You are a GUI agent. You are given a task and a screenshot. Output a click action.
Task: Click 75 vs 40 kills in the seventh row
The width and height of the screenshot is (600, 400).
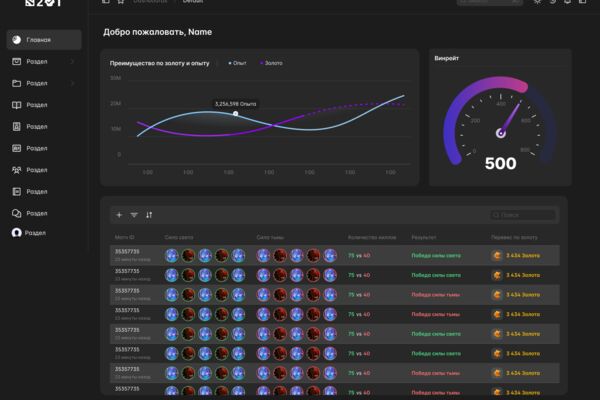[359, 373]
